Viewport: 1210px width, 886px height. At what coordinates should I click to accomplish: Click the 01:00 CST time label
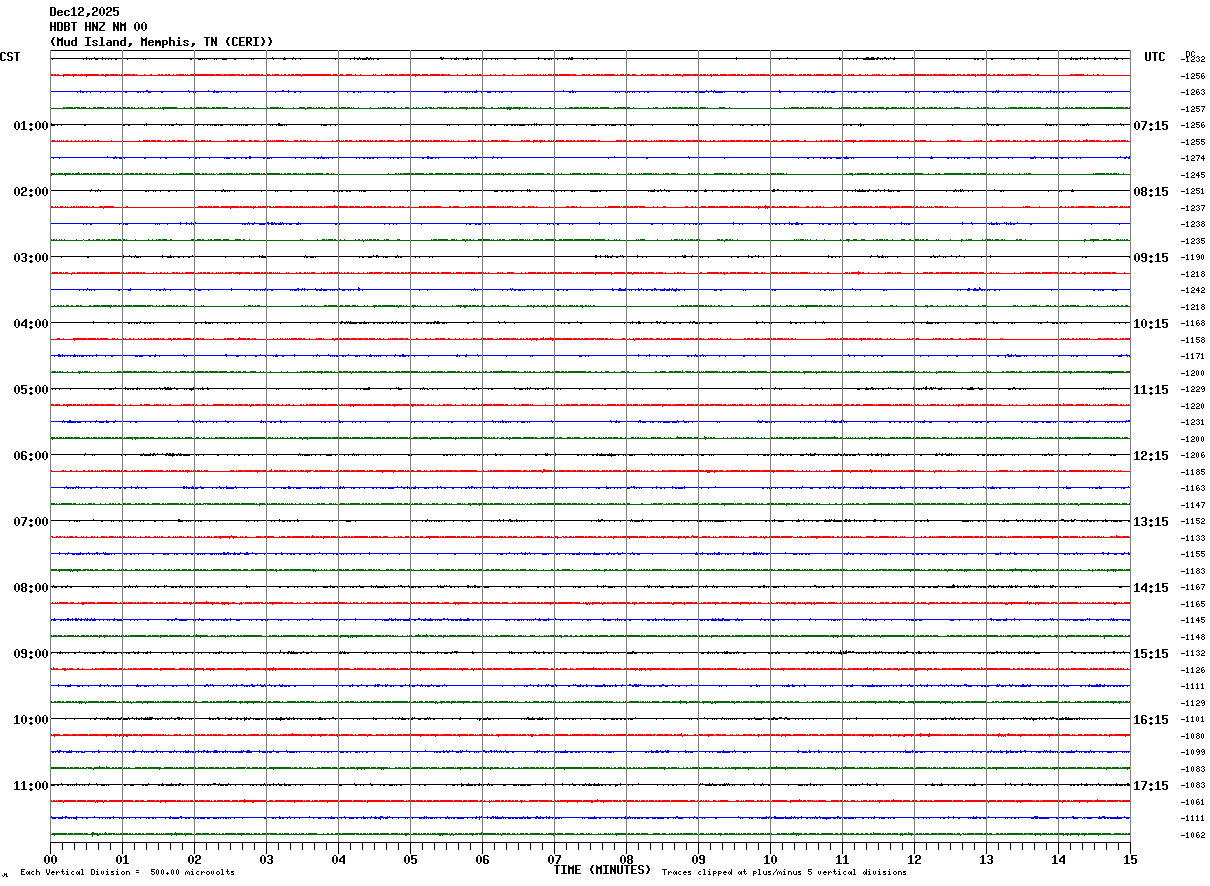tap(31, 126)
